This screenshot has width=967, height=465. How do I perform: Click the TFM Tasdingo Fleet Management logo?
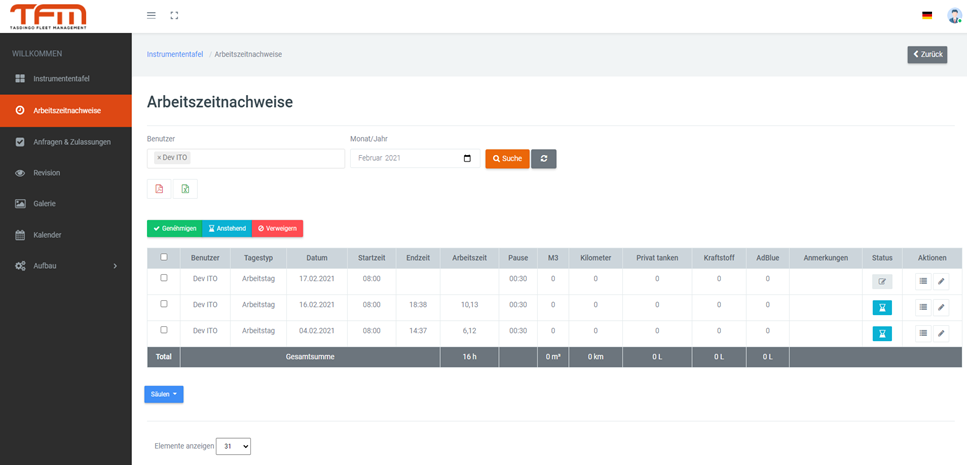(x=48, y=16)
